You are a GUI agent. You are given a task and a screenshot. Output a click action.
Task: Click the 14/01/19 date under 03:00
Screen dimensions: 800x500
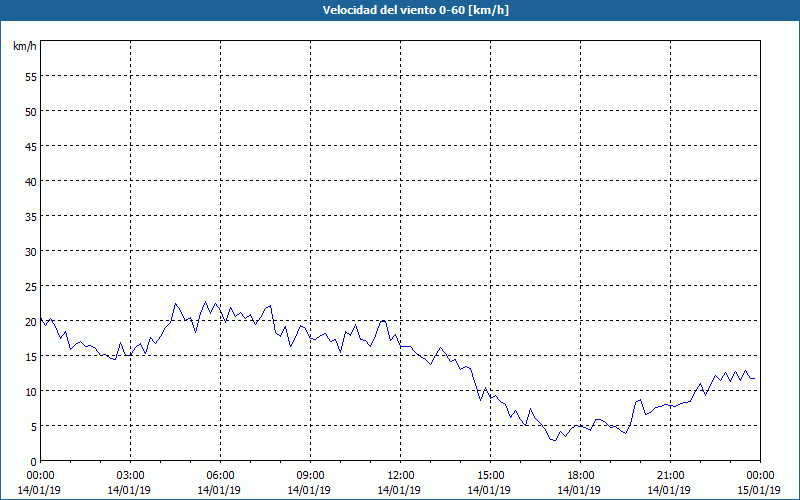tap(129, 490)
